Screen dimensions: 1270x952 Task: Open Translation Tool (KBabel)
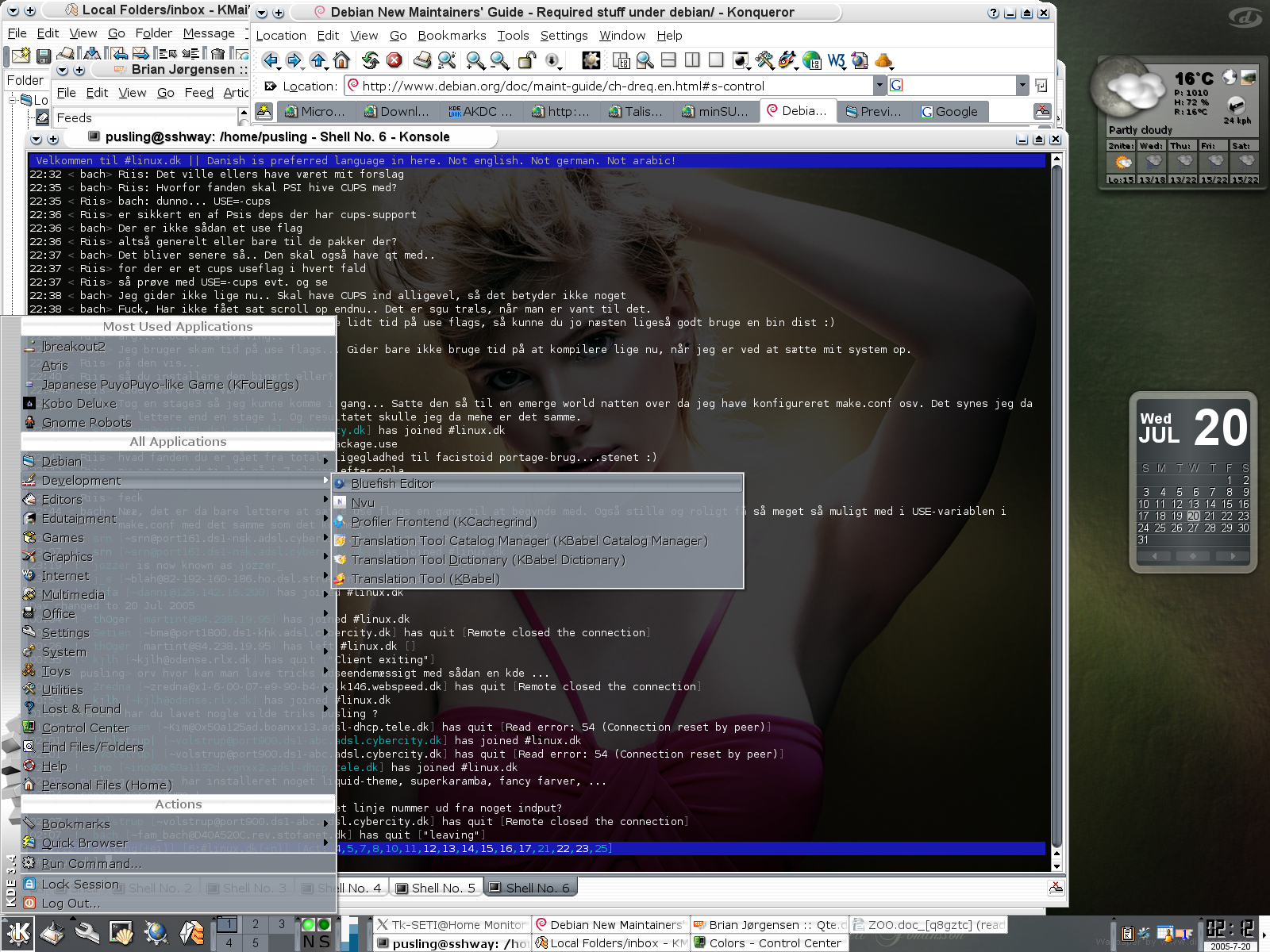point(537,578)
